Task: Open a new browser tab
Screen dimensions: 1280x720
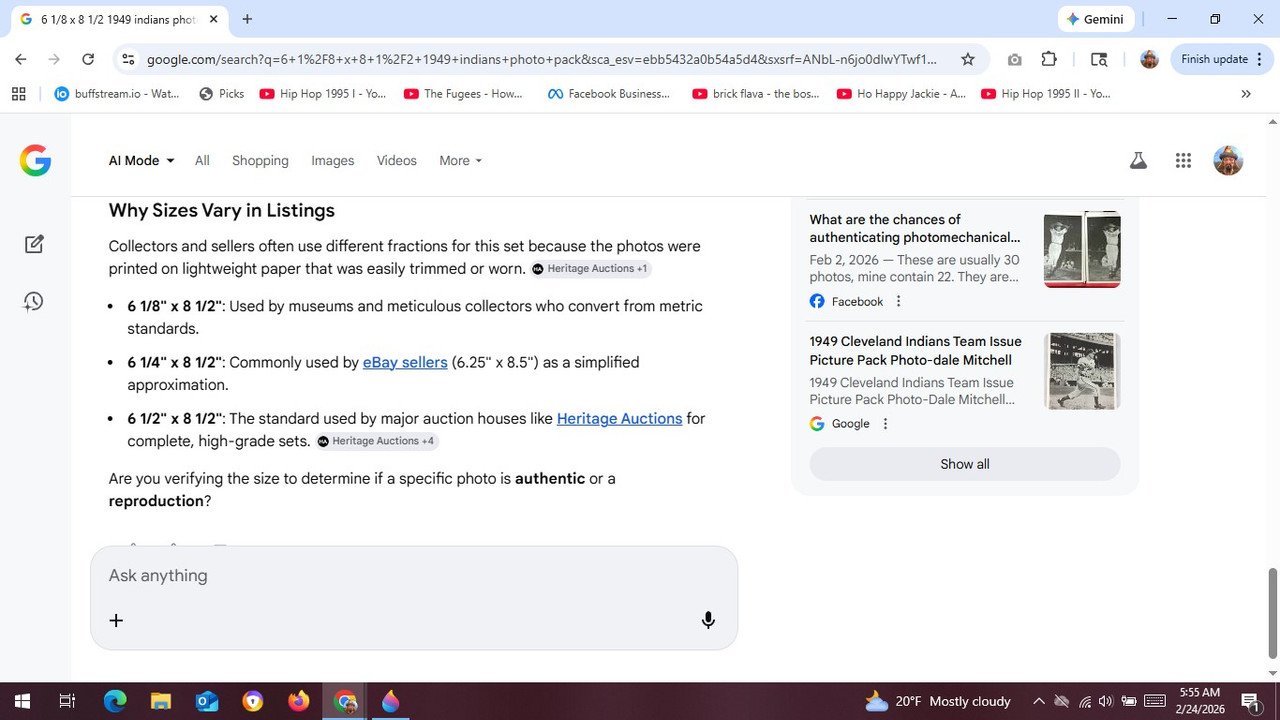Action: [x=247, y=19]
